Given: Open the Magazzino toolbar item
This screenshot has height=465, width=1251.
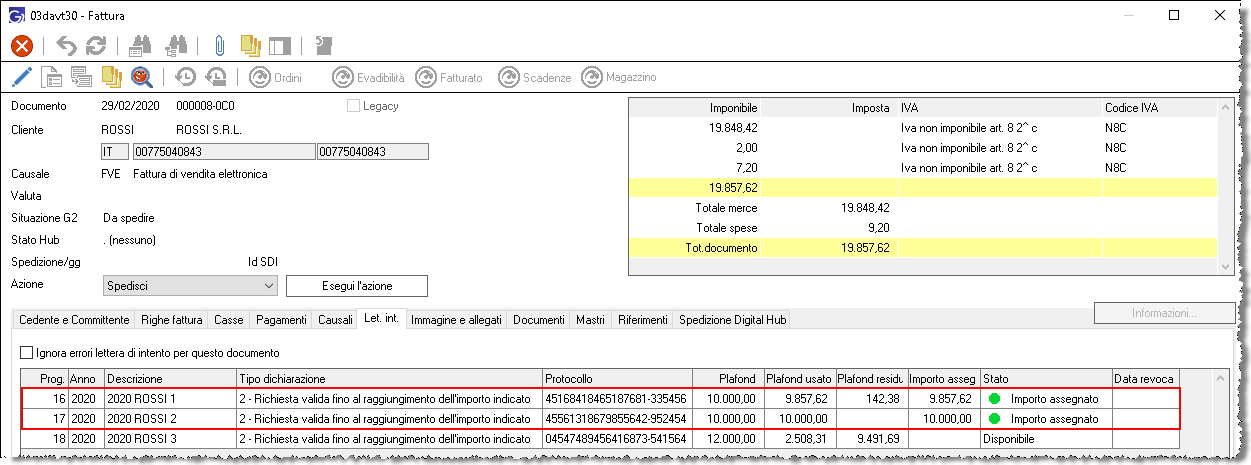Looking at the screenshot, I should point(619,77).
